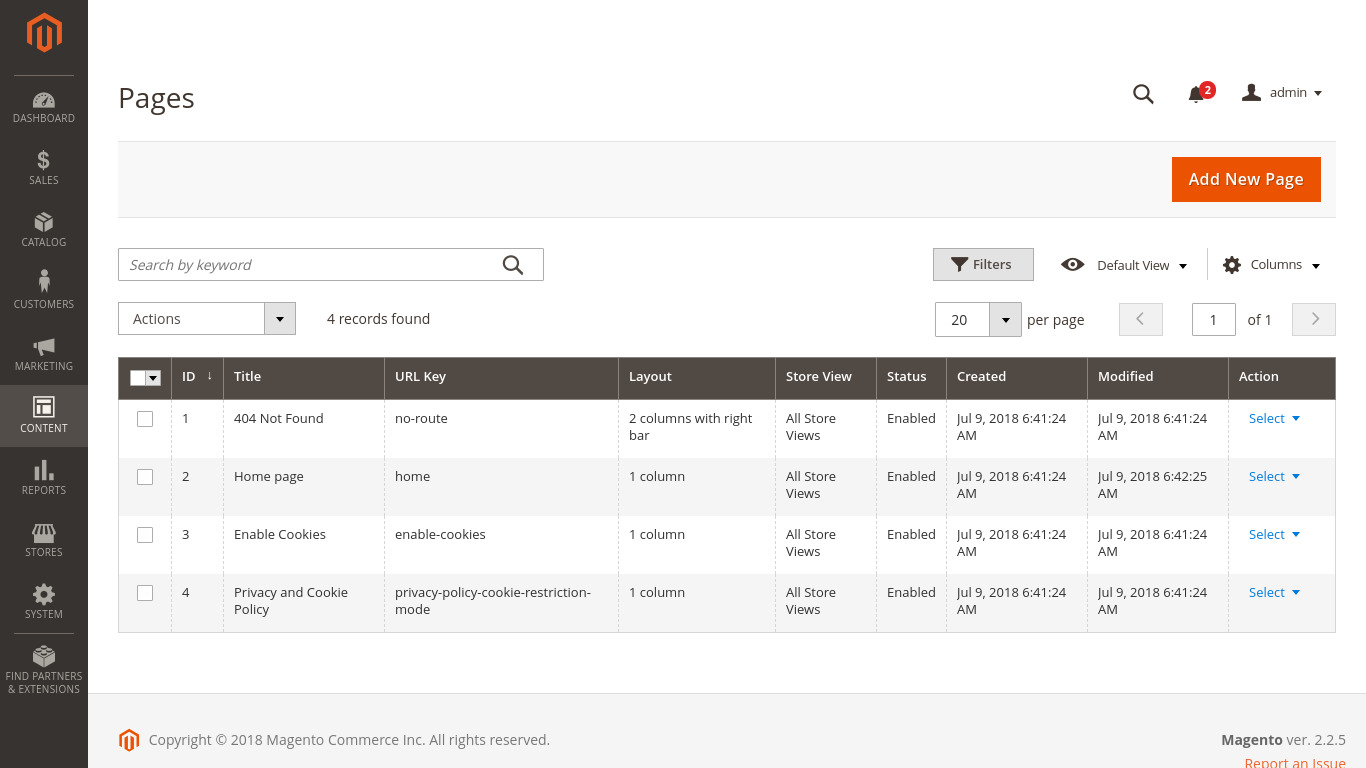Expand the Columns settings dropdown
Image resolution: width=1366 pixels, height=768 pixels.
point(1272,265)
